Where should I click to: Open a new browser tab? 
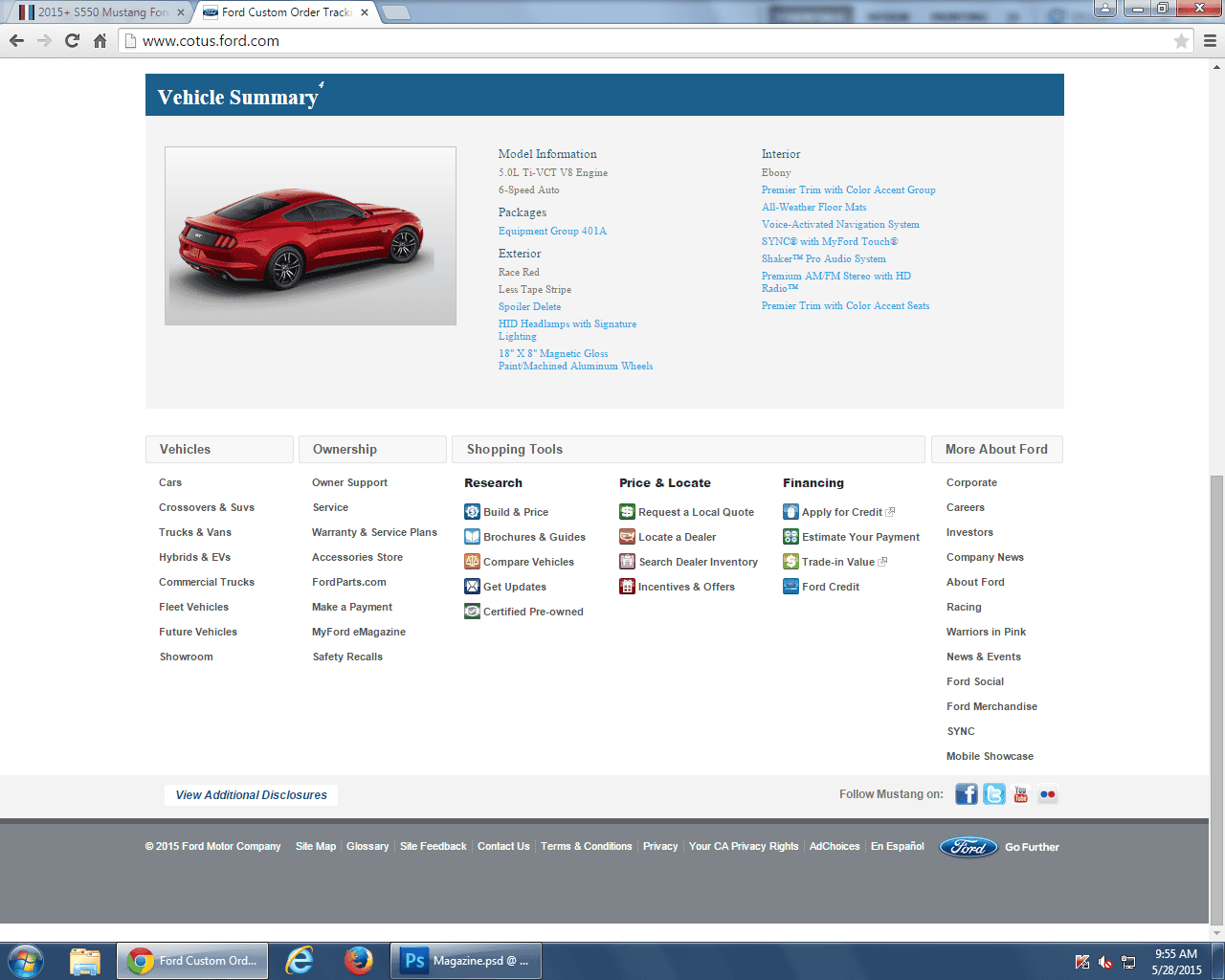coord(395,12)
